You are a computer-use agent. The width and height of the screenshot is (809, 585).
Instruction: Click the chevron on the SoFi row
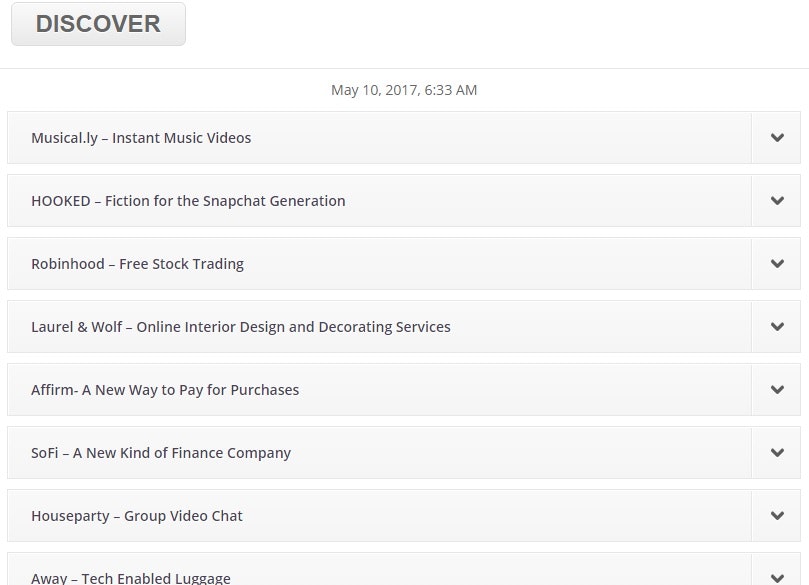click(x=777, y=453)
